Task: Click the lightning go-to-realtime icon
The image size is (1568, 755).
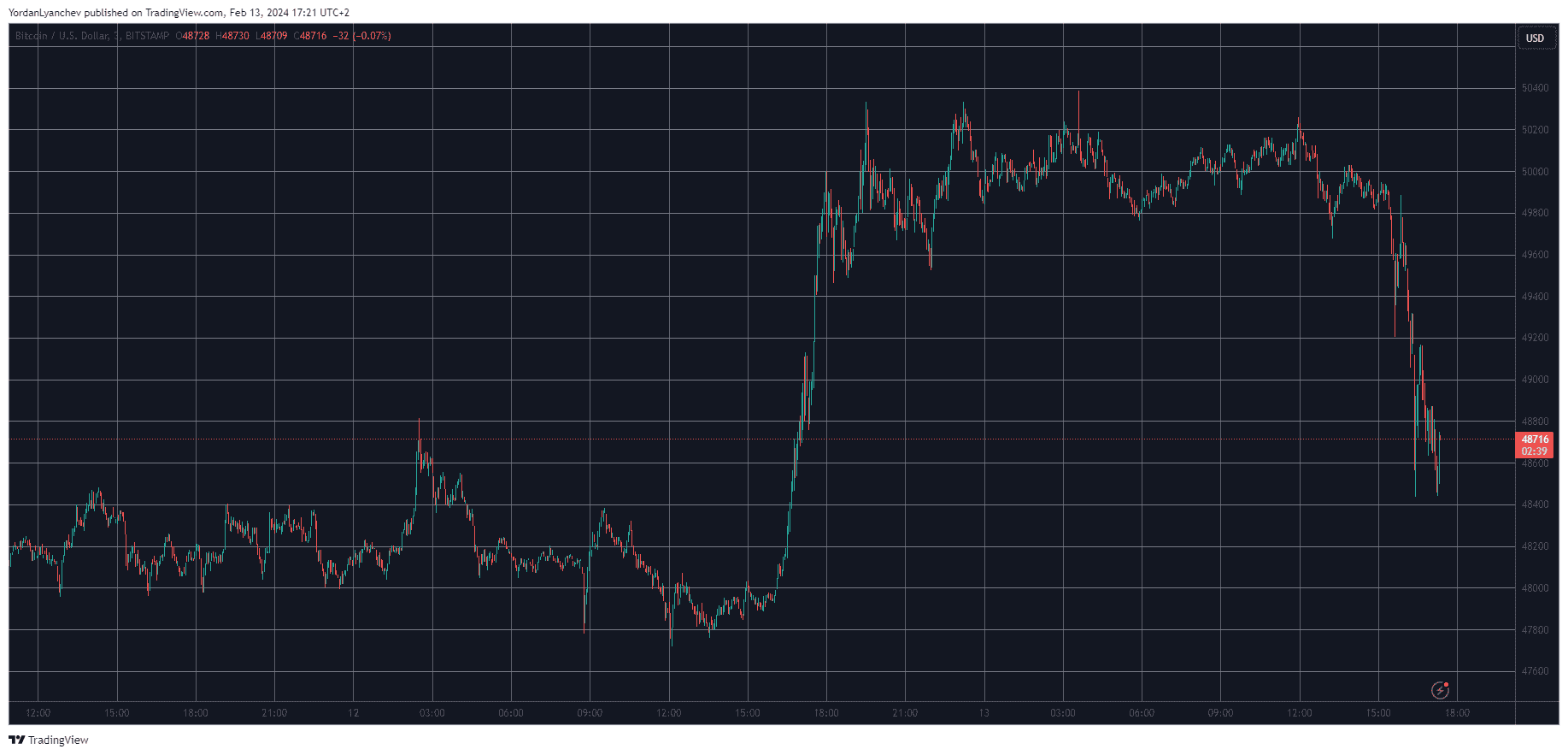Action: (x=1441, y=689)
